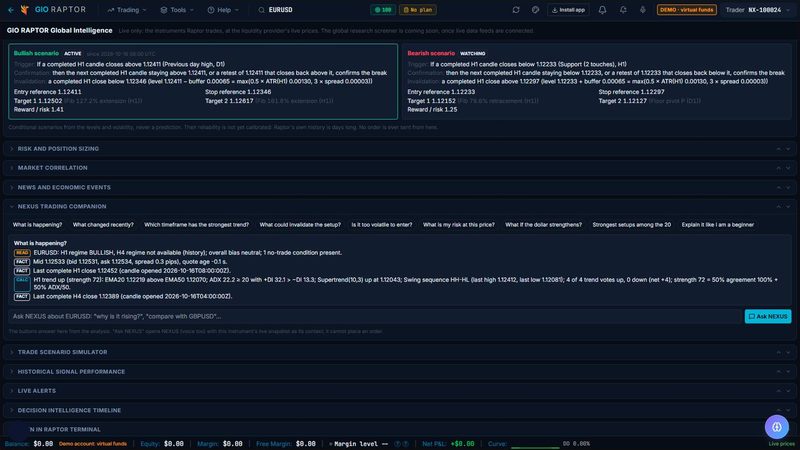Open the floating round assistant button at bottom right
Image resolution: width=800 pixels, height=450 pixels.
click(x=777, y=427)
